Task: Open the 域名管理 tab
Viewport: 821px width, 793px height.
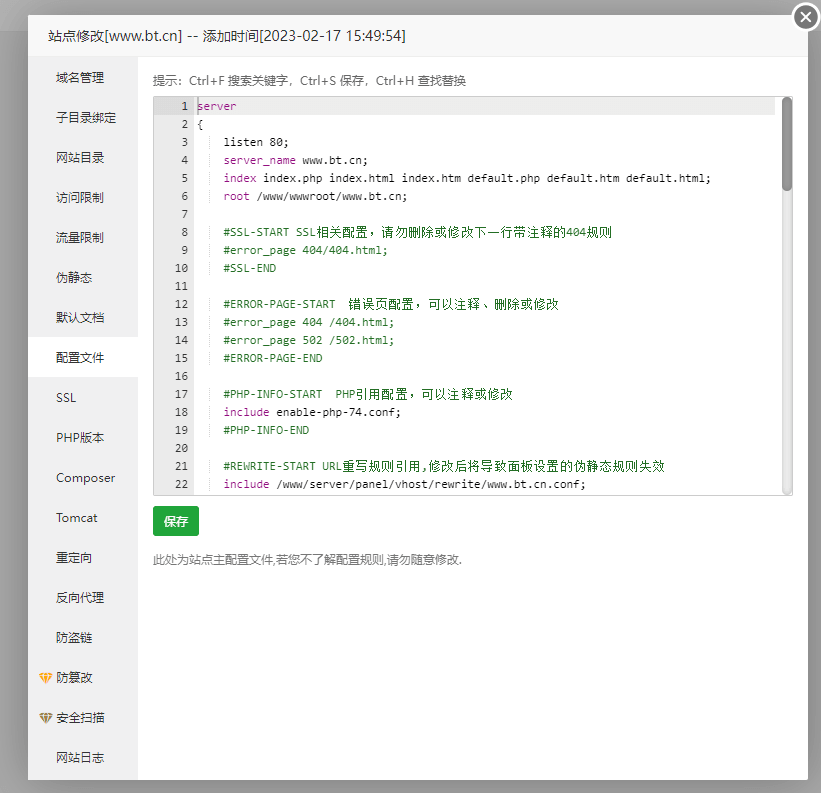Action: (x=80, y=78)
